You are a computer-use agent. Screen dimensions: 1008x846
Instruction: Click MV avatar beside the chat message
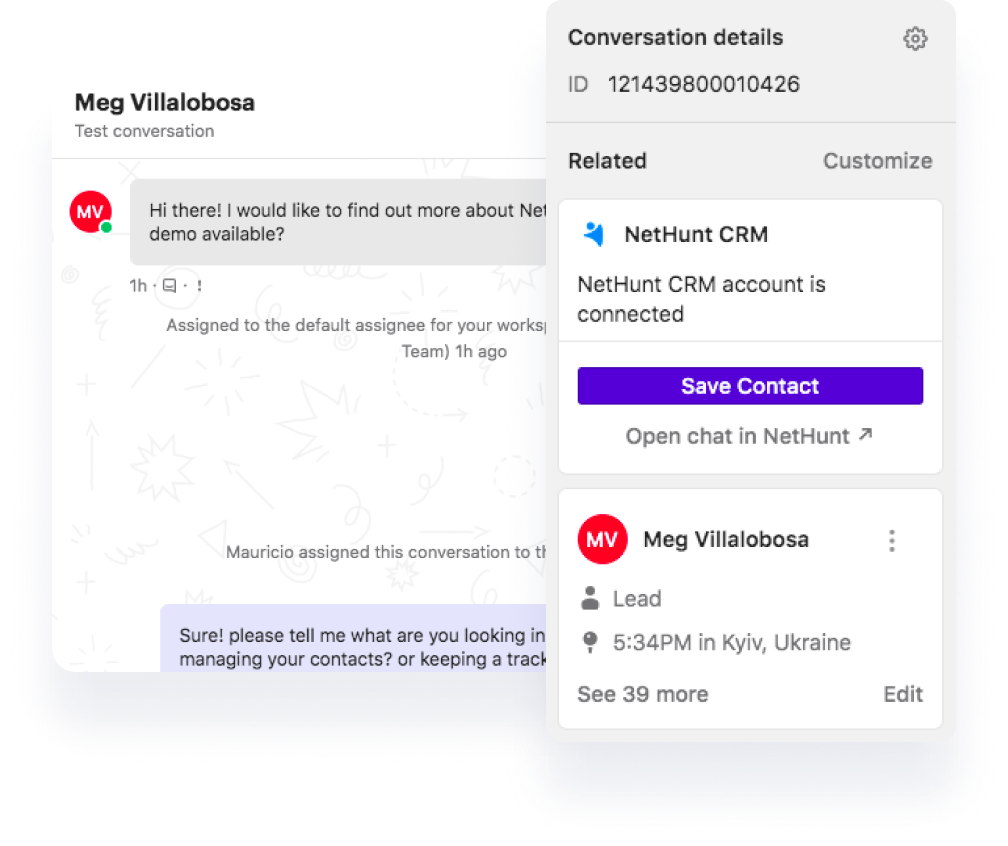91,212
